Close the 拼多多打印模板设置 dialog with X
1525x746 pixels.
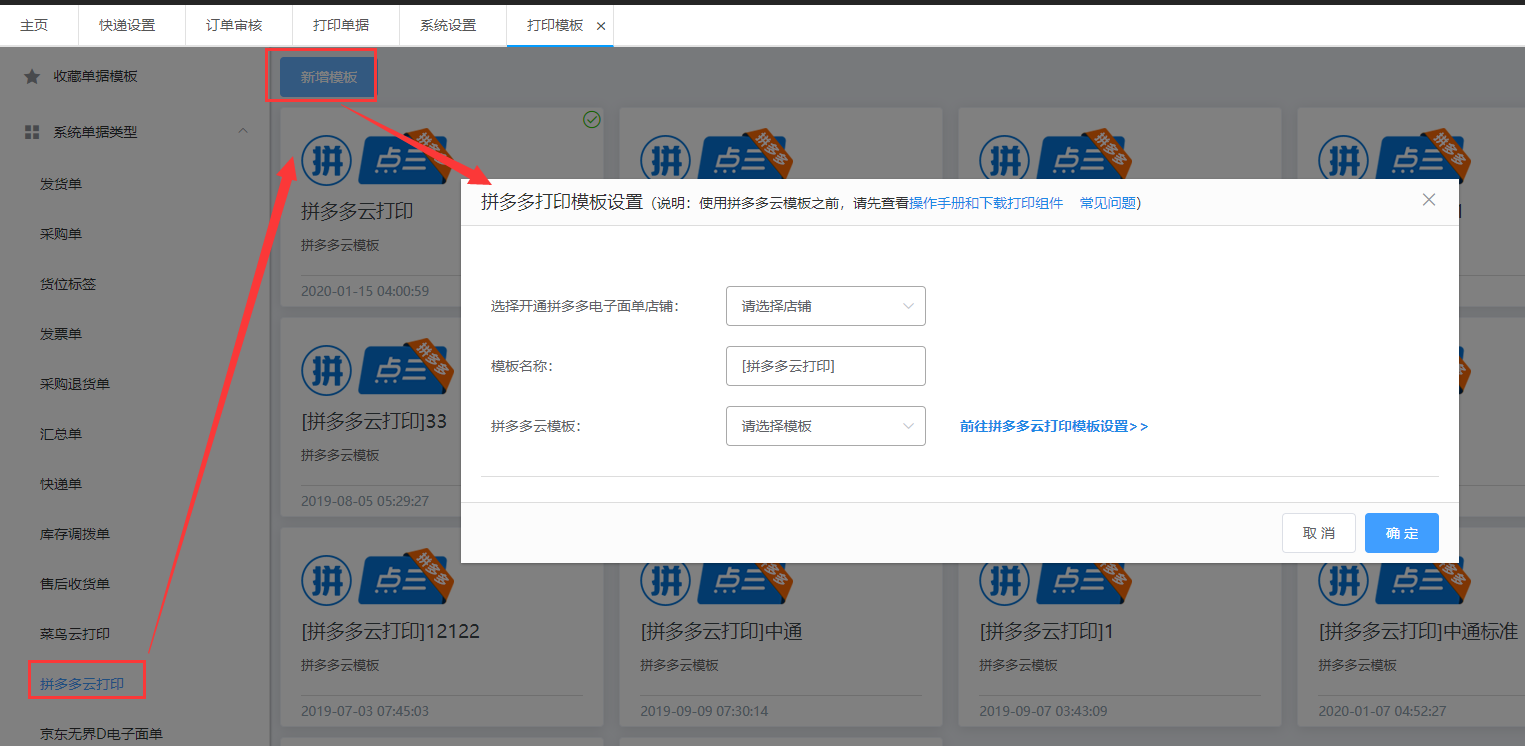(1428, 200)
